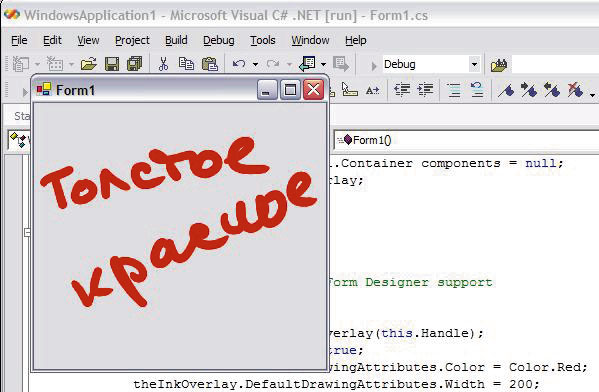Open the Debug menu

[x=219, y=40]
